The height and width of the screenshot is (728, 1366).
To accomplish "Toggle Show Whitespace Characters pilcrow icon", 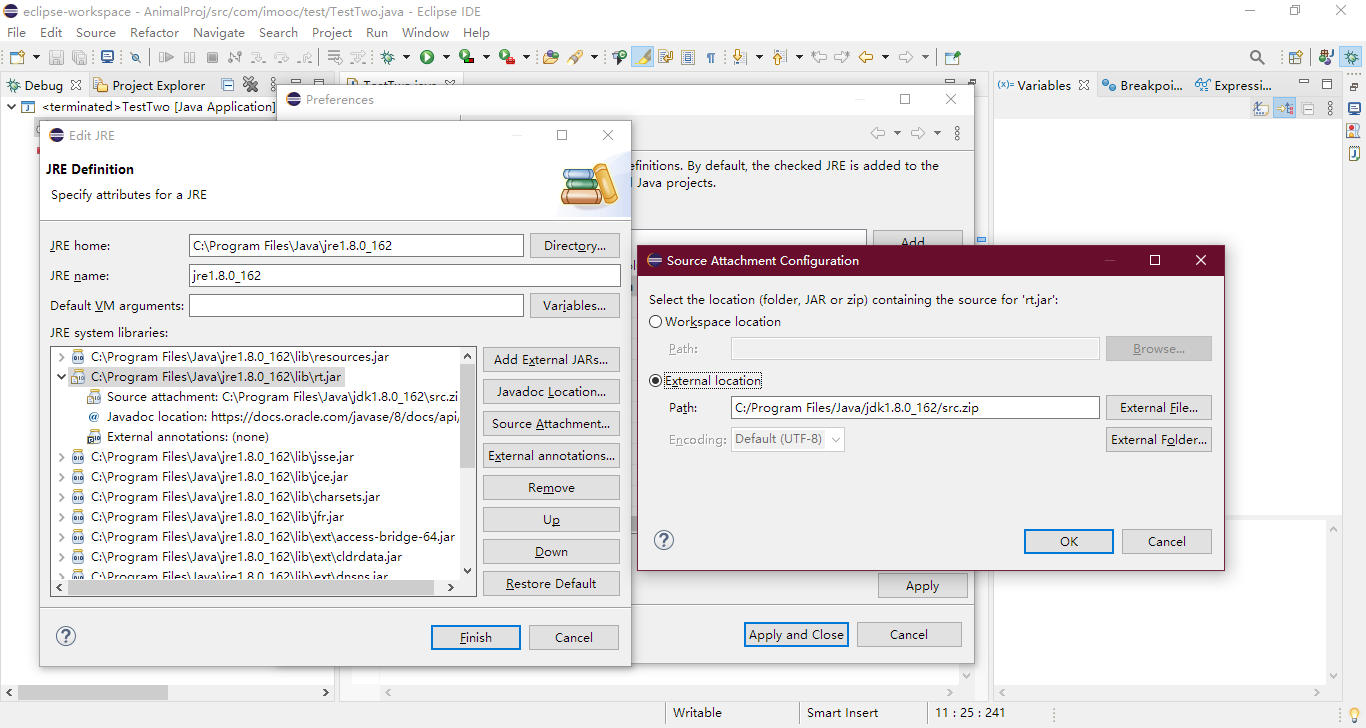I will coord(711,57).
